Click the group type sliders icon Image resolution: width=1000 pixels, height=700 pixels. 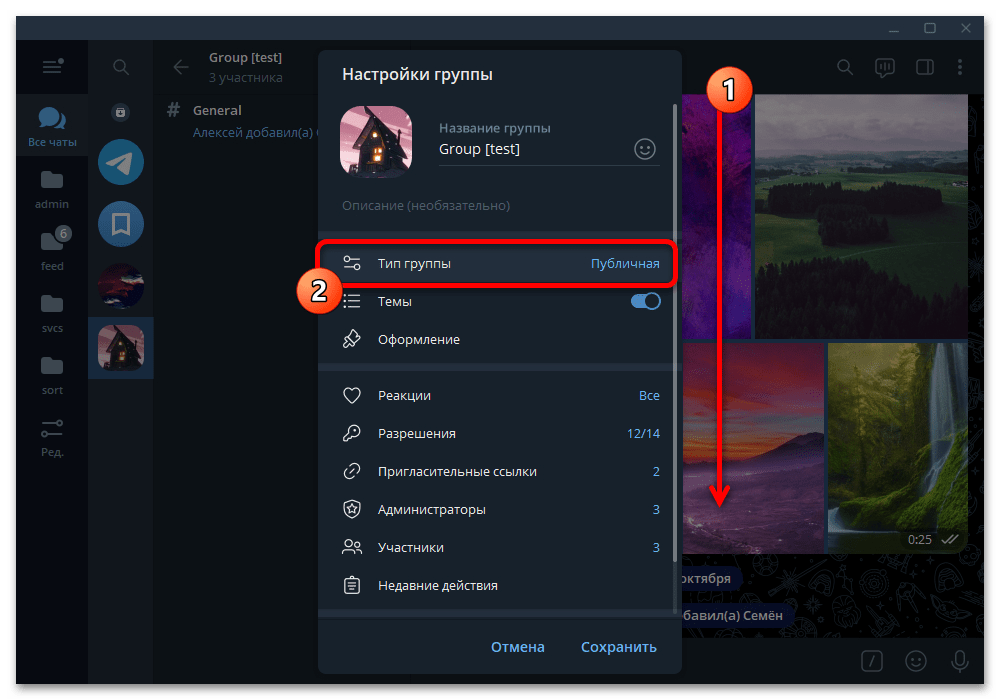tap(351, 263)
